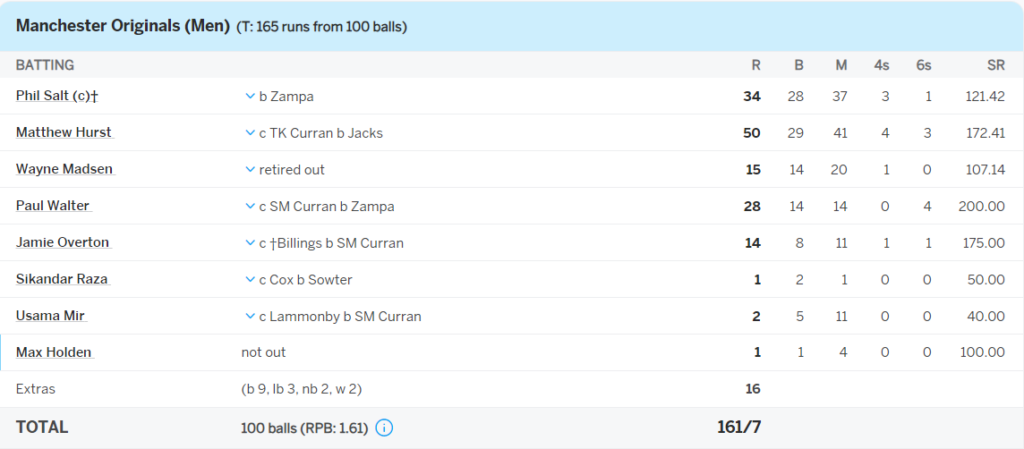Click the info icon beside RPB 1.61
1024x449 pixels.
[384, 427]
